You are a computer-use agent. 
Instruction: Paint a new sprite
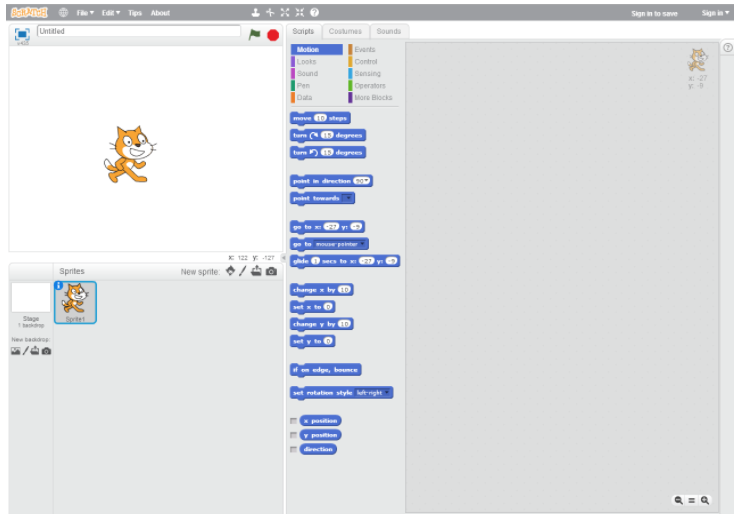pos(242,271)
